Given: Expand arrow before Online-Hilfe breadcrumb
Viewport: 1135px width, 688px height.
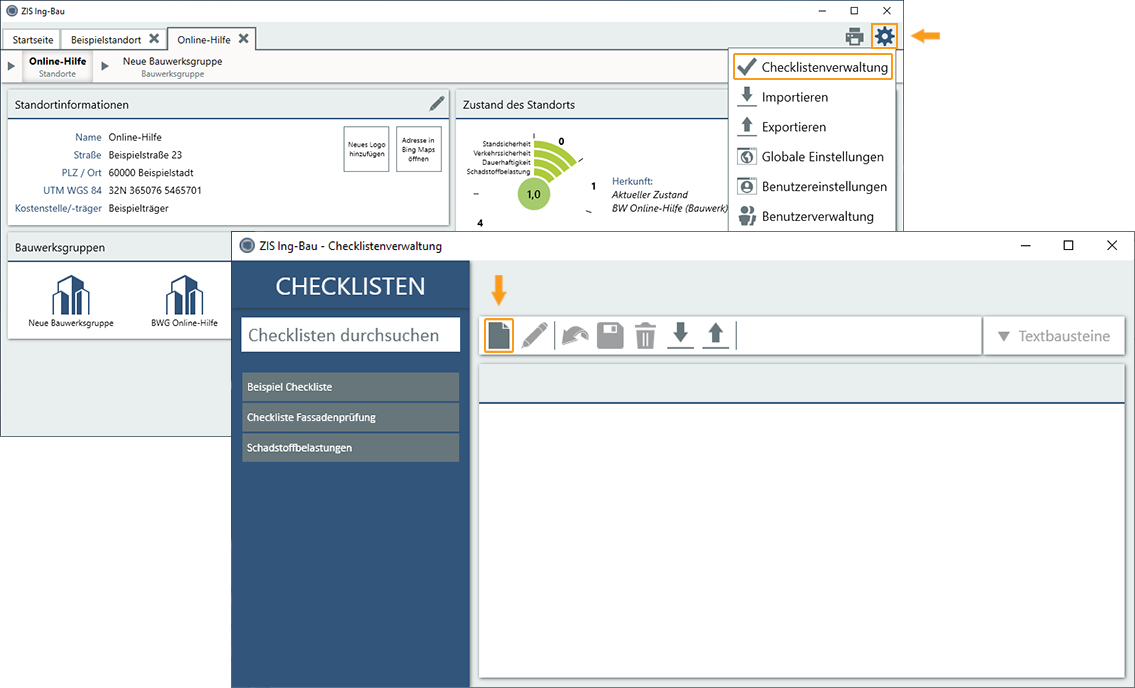Looking at the screenshot, I should (12, 66).
